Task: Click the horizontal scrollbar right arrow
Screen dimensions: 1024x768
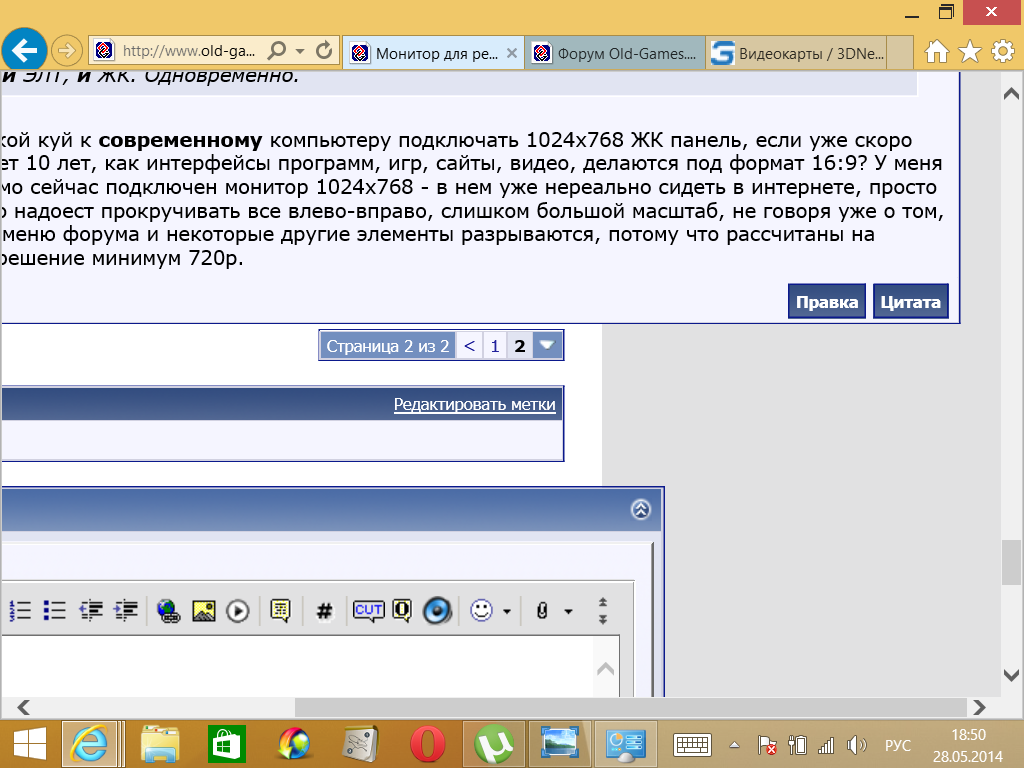Action: pos(979,707)
